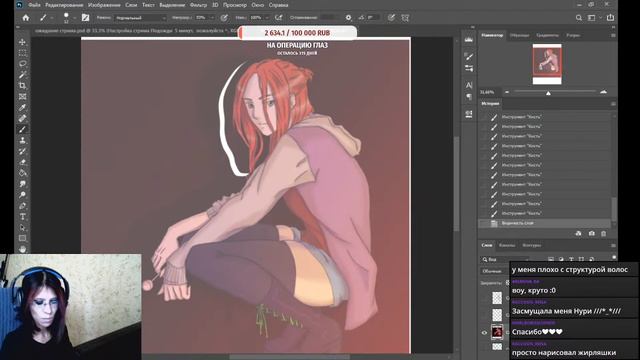Open the Фильтр menu
640x360 pixels.
[198, 5]
